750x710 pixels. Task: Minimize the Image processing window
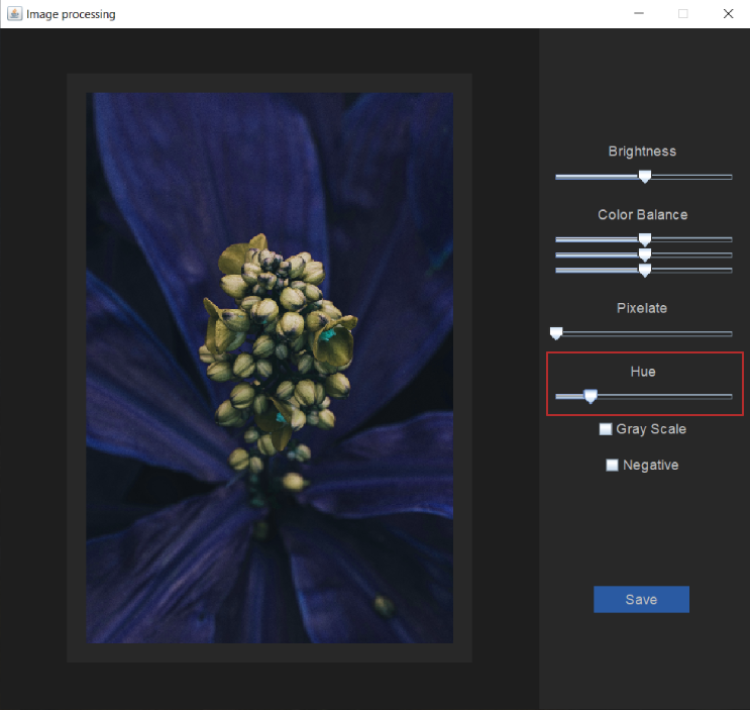click(639, 13)
